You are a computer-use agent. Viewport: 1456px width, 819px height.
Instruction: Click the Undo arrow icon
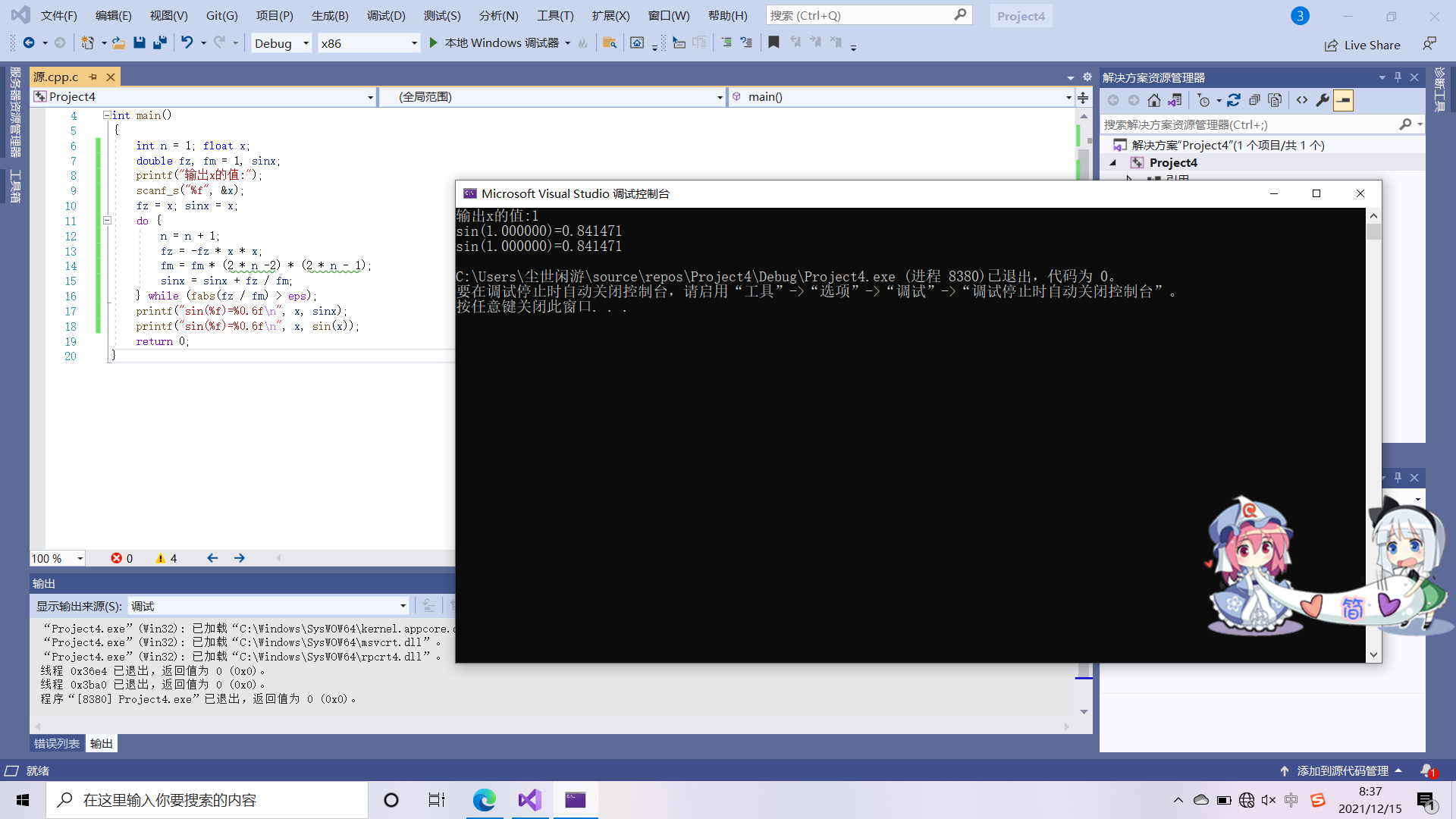tap(187, 43)
